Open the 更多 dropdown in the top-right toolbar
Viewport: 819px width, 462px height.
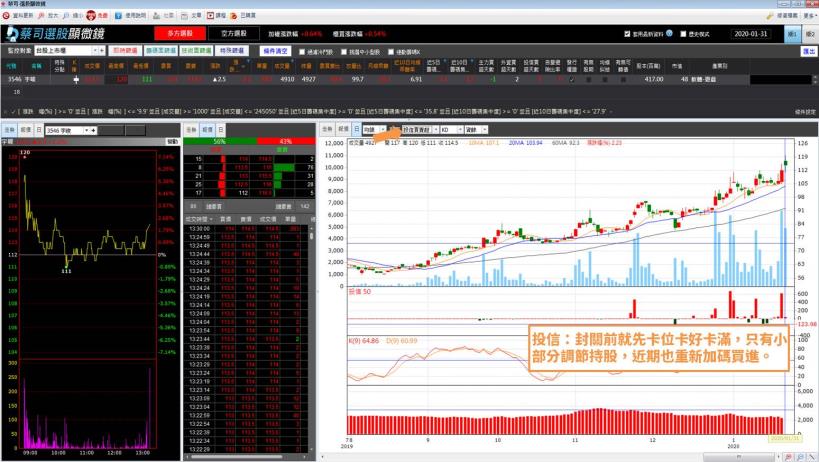tap(811, 16)
